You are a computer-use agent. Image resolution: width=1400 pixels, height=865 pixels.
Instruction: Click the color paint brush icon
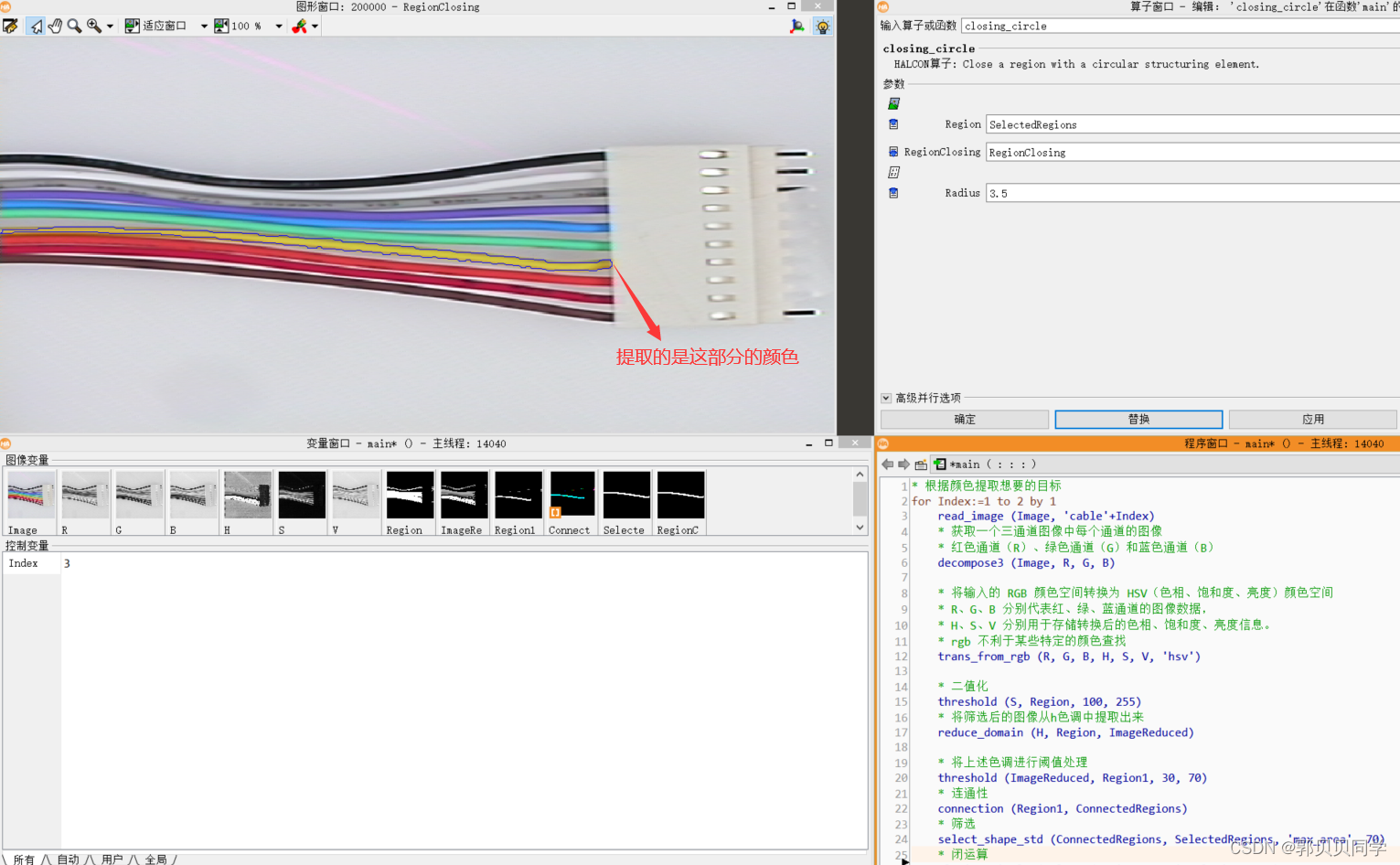point(299,26)
